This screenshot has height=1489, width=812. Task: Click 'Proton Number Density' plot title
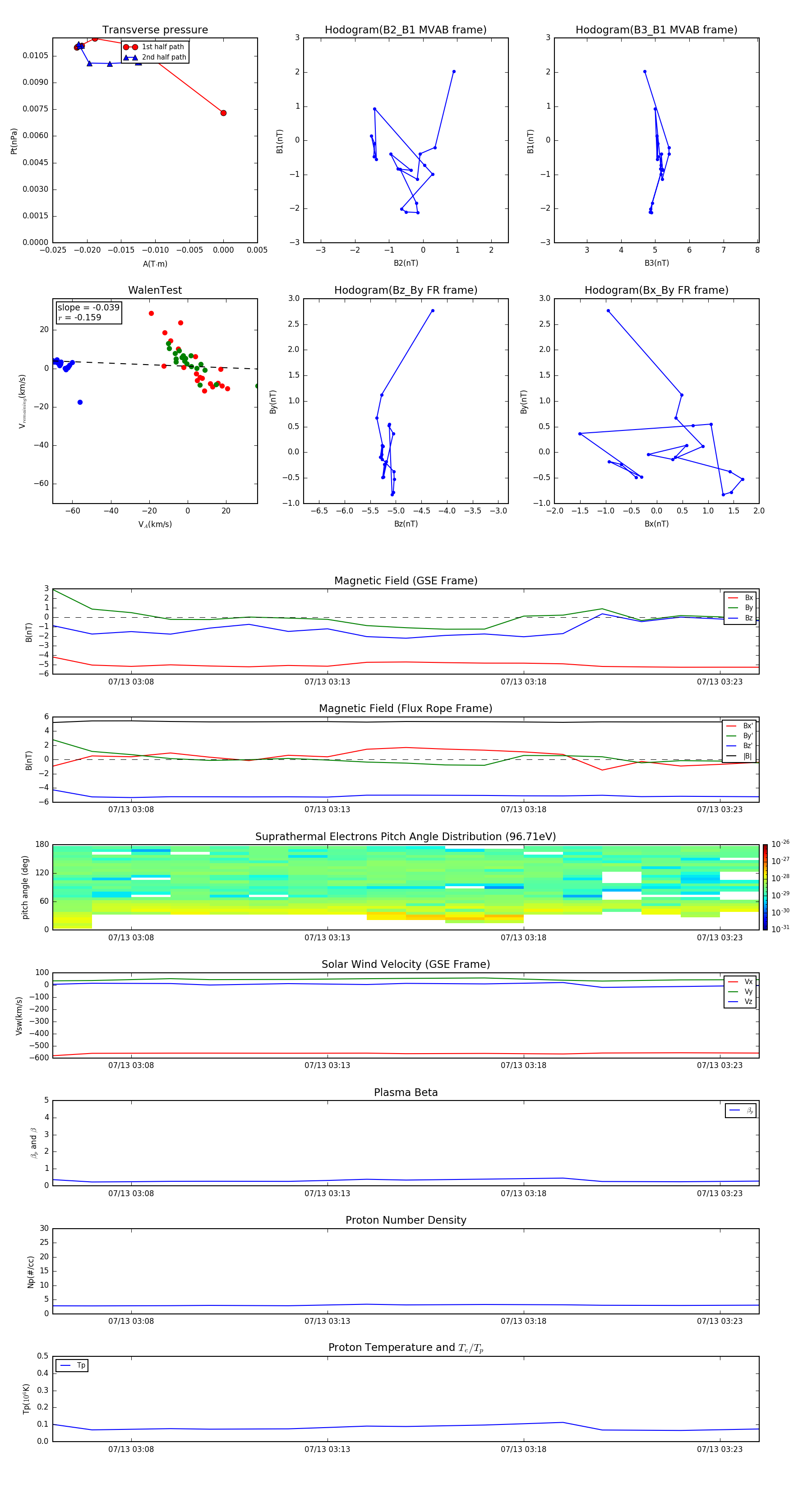(406, 1220)
